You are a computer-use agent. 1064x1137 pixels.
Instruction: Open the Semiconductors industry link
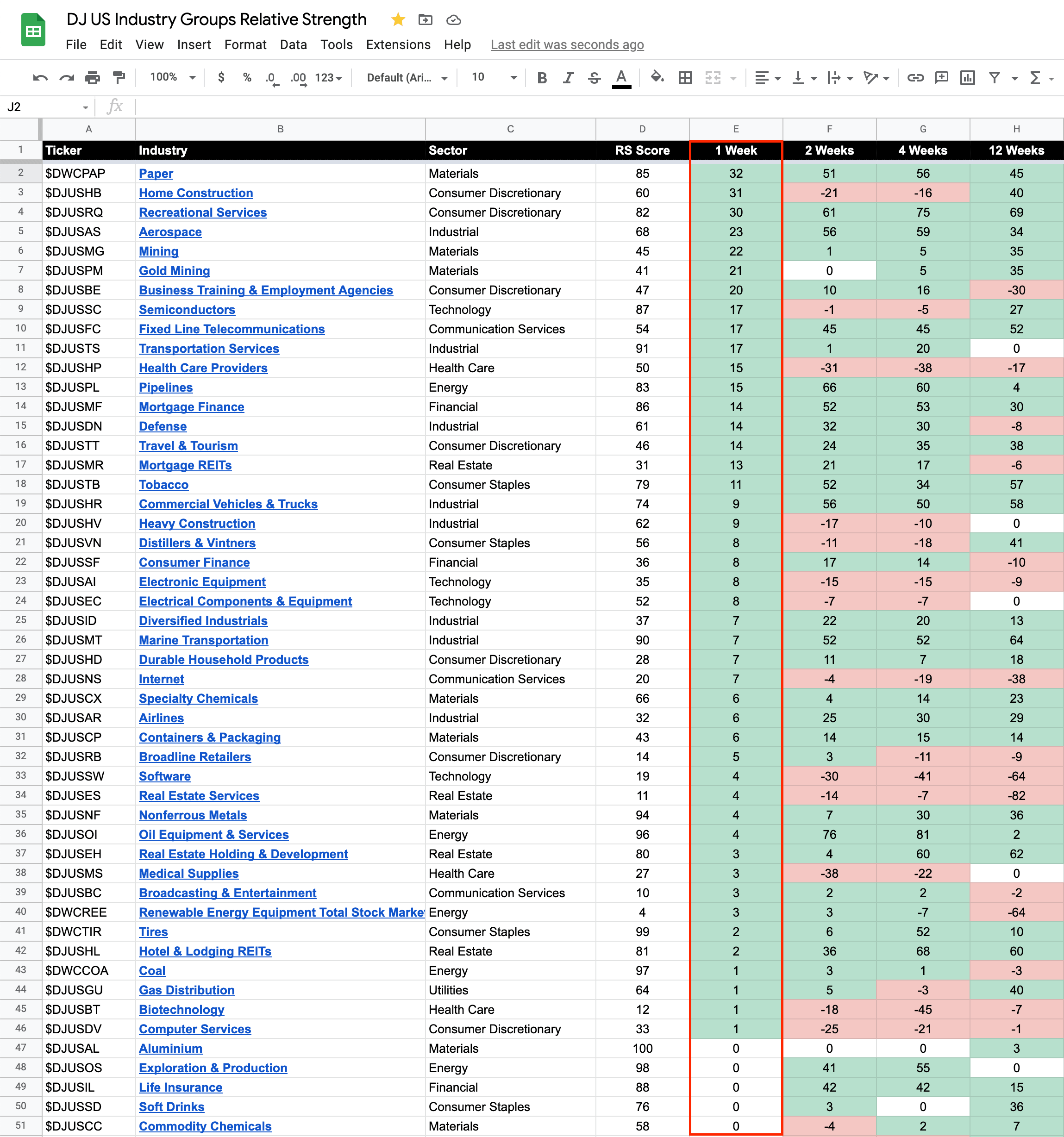(x=187, y=309)
